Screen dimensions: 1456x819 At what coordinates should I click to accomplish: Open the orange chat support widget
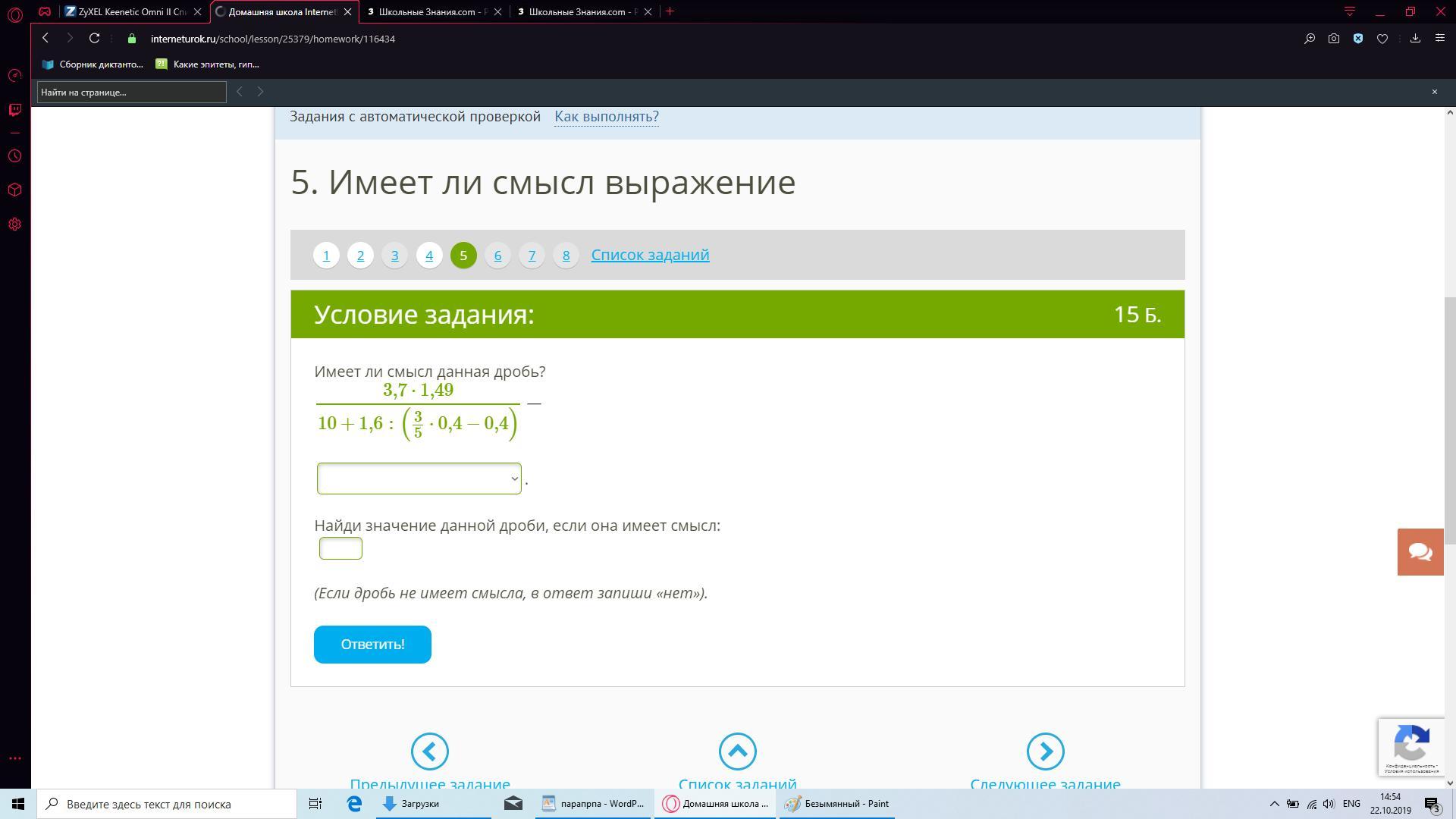(x=1420, y=552)
